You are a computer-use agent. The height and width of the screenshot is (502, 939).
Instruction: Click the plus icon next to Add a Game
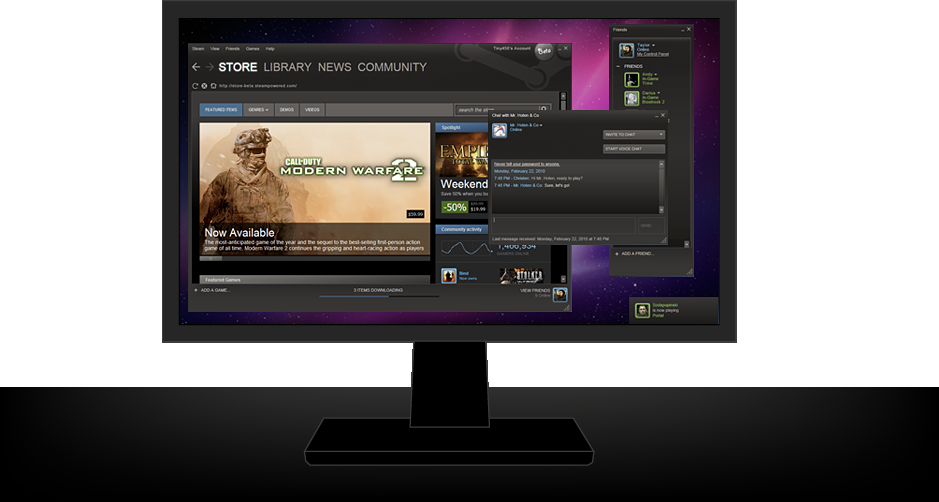196,290
